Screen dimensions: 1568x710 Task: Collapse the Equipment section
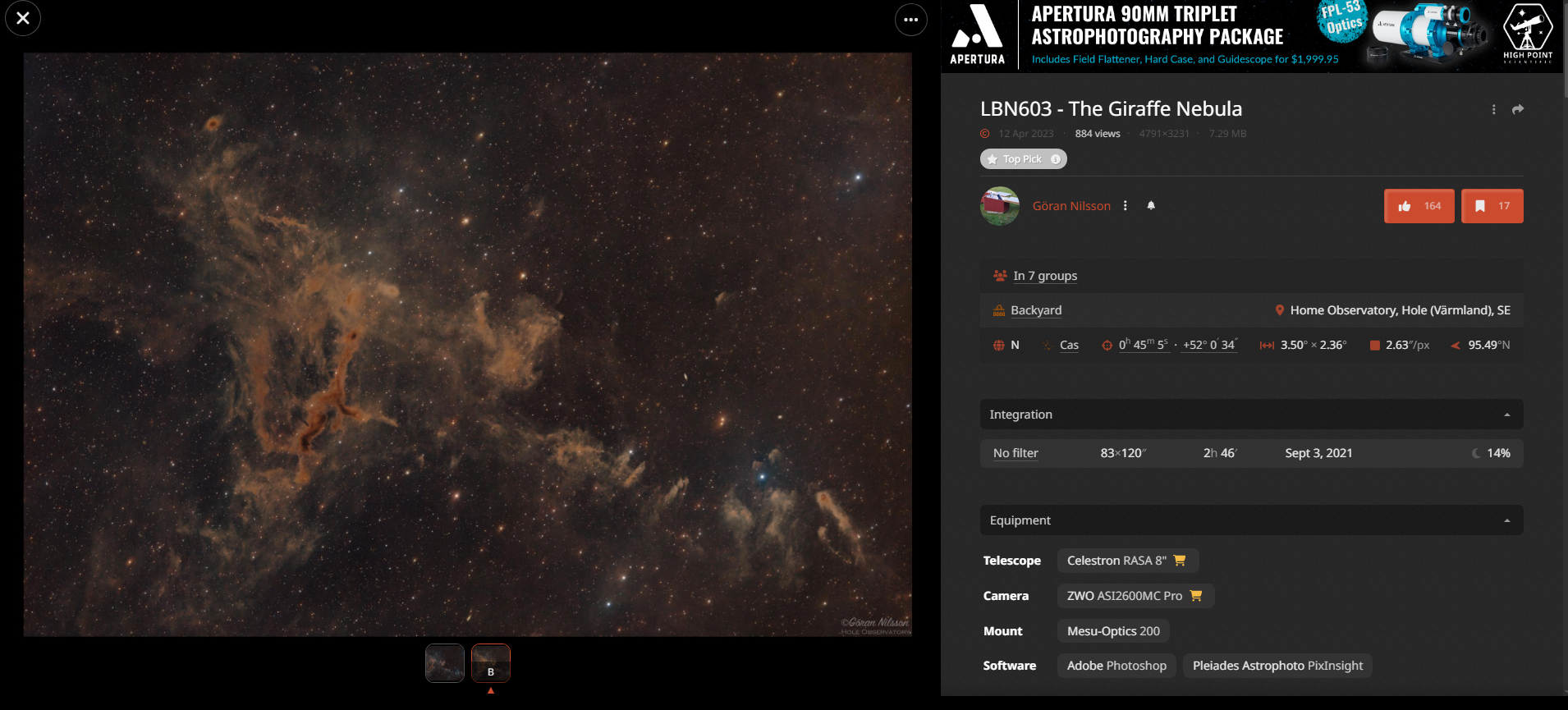click(x=1252, y=520)
